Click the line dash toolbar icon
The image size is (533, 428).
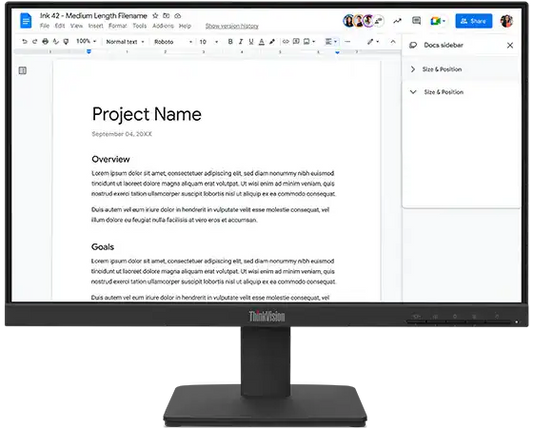click(x=347, y=41)
